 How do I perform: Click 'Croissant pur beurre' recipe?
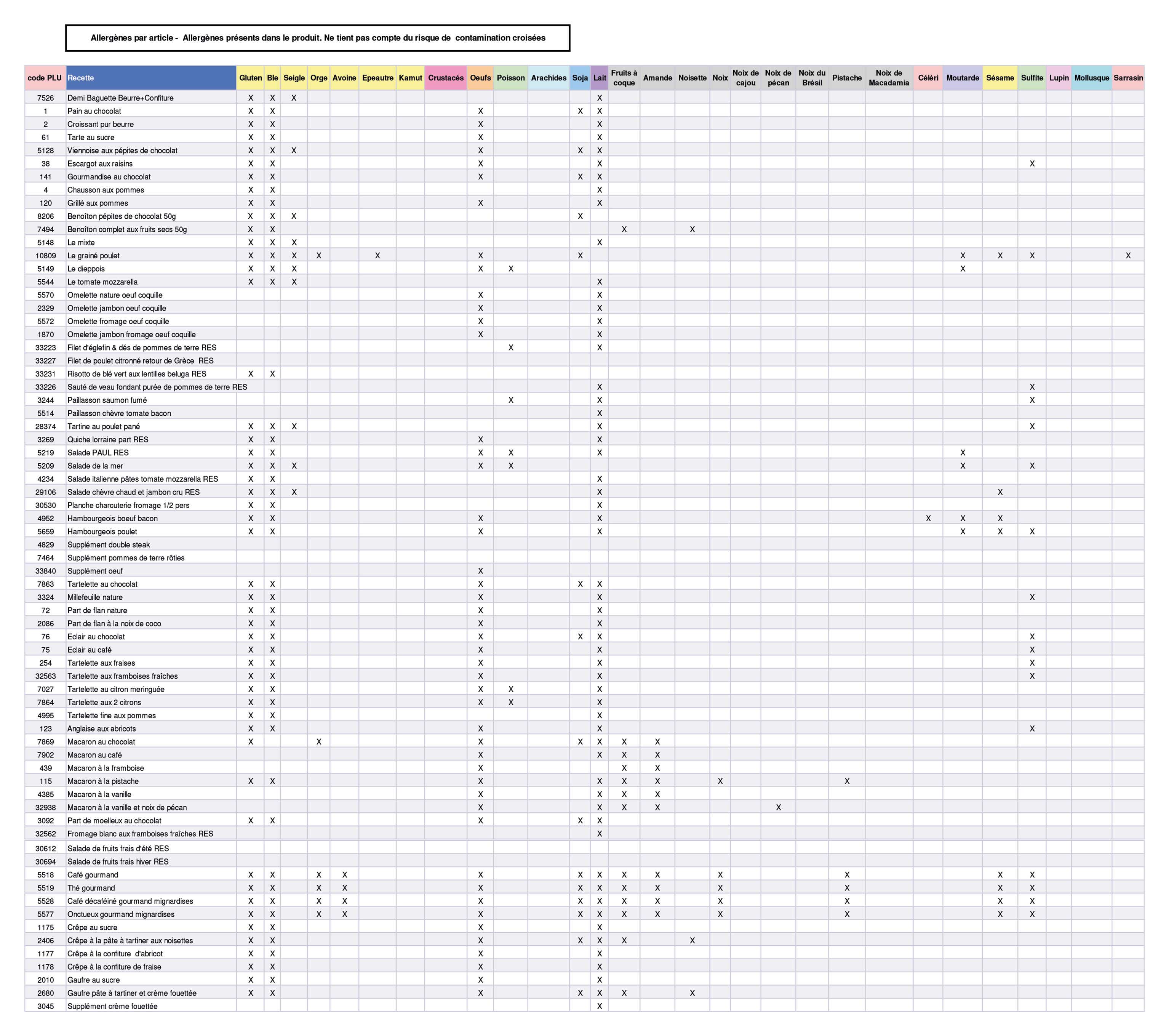click(100, 124)
